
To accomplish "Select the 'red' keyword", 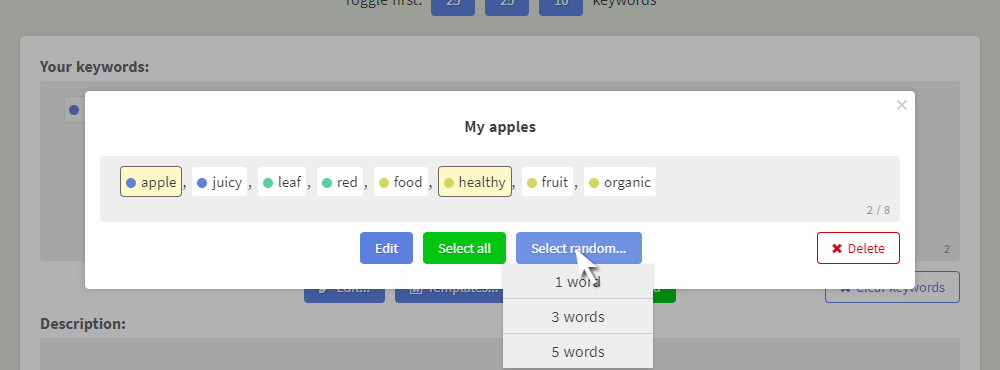I will (x=340, y=182).
